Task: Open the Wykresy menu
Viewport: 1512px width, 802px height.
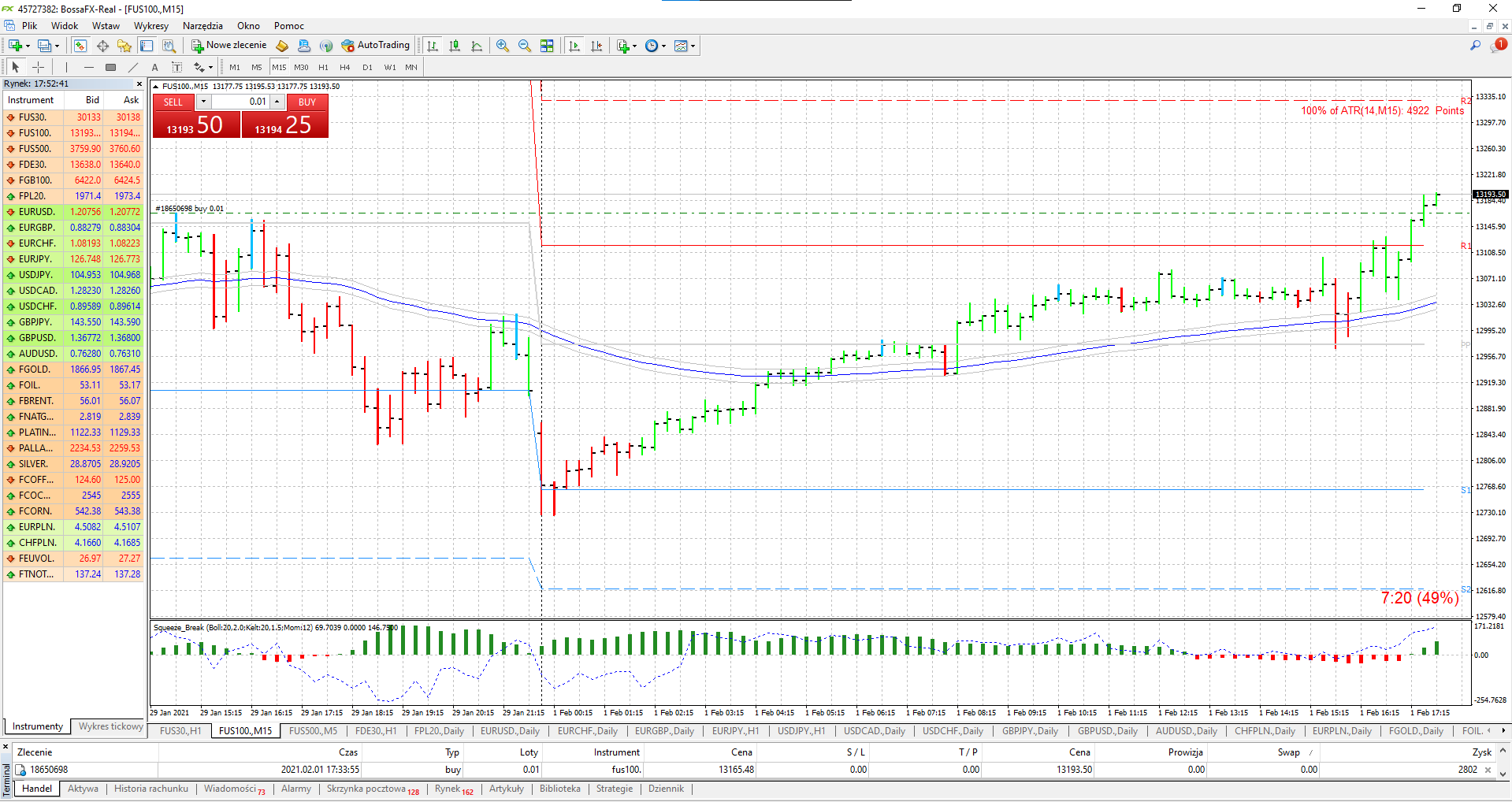Action: click(x=151, y=26)
